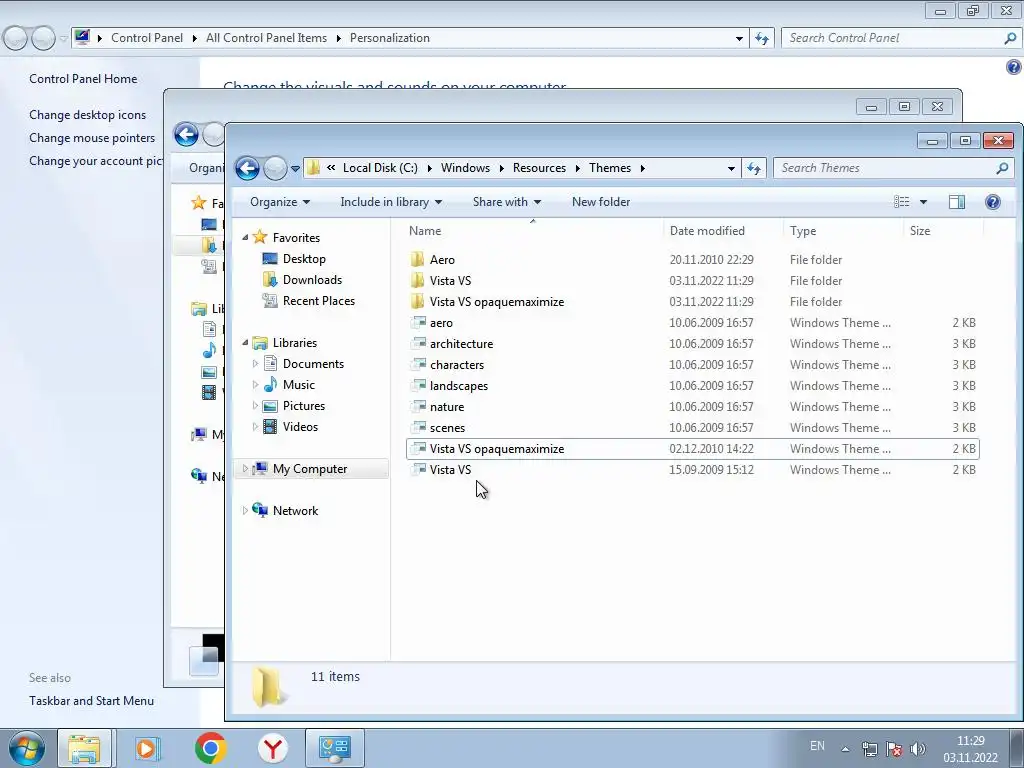Viewport: 1024px width, 768px height.
Task: Expand Network tree node
Action: [x=246, y=511]
